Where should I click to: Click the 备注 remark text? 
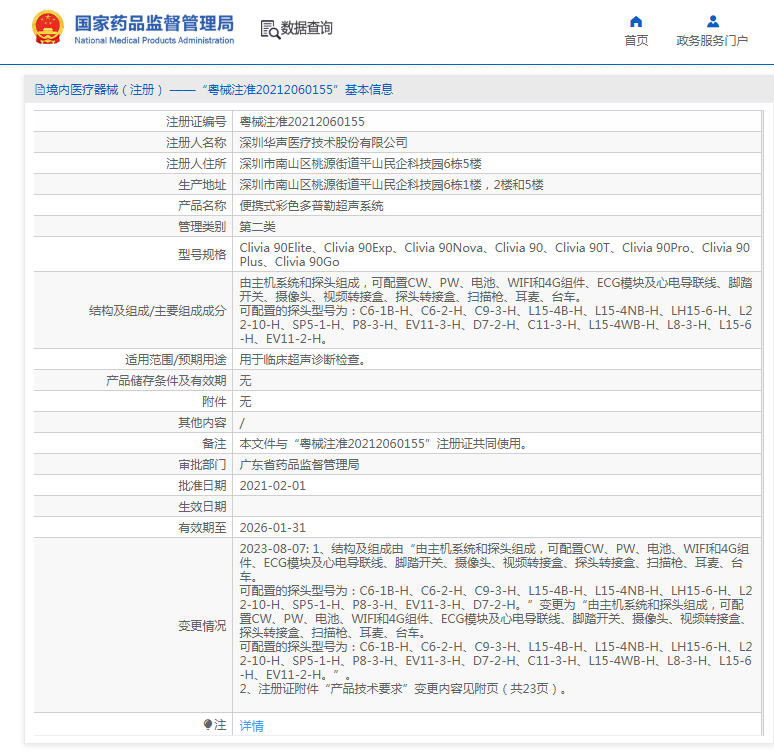(x=383, y=443)
